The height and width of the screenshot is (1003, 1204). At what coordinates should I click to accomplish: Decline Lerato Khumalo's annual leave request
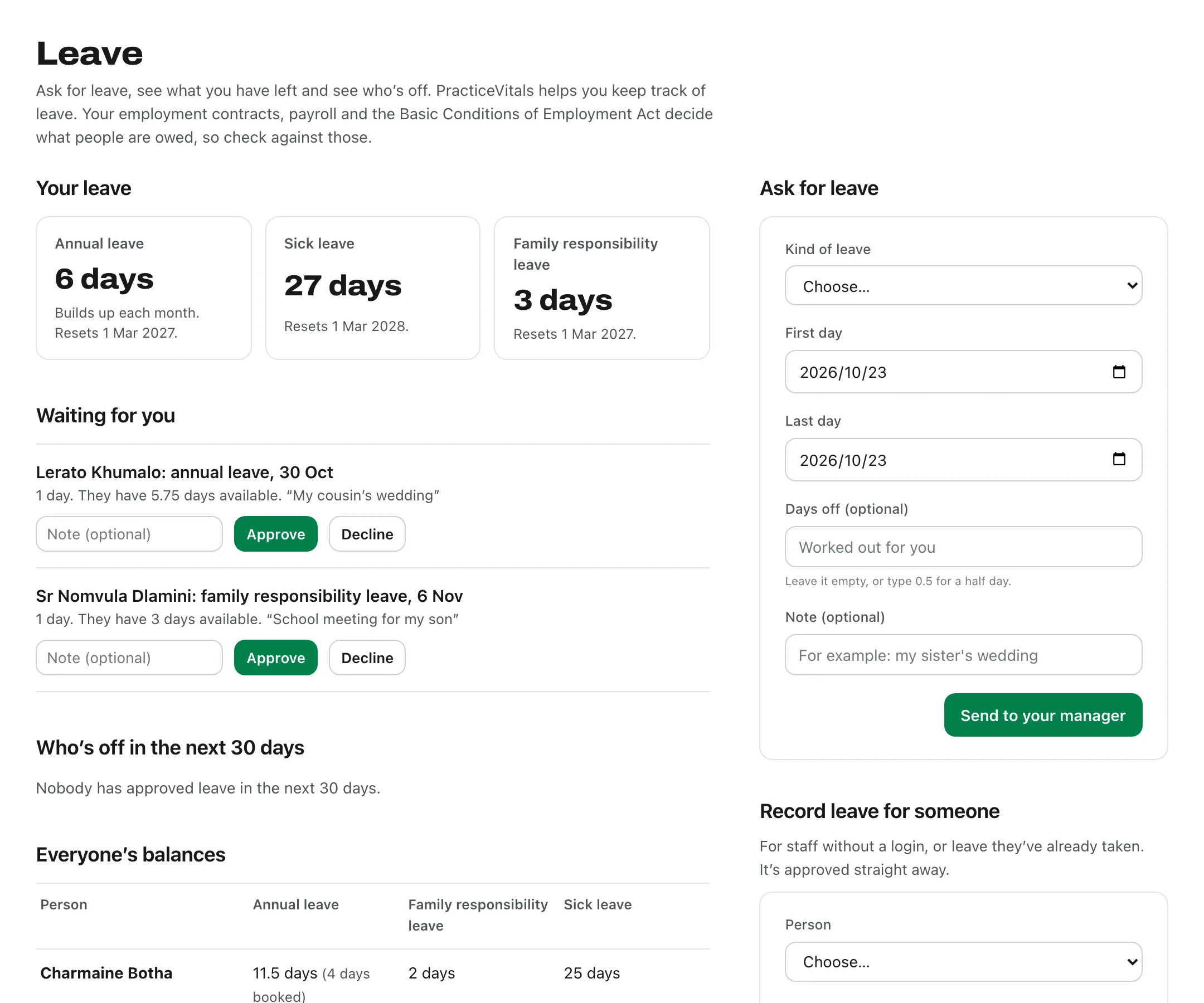367,534
